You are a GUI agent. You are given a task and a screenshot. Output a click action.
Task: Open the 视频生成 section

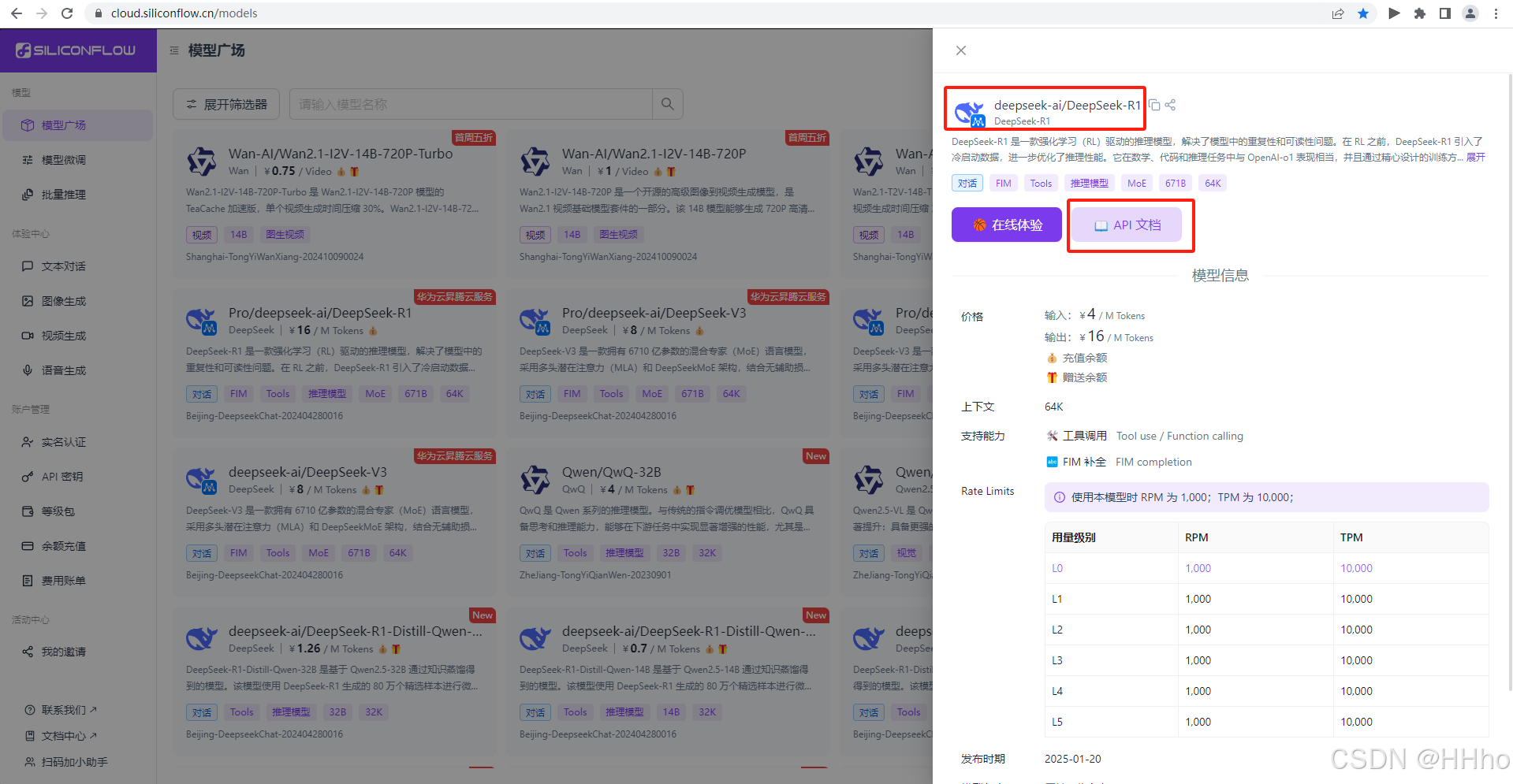click(x=61, y=336)
